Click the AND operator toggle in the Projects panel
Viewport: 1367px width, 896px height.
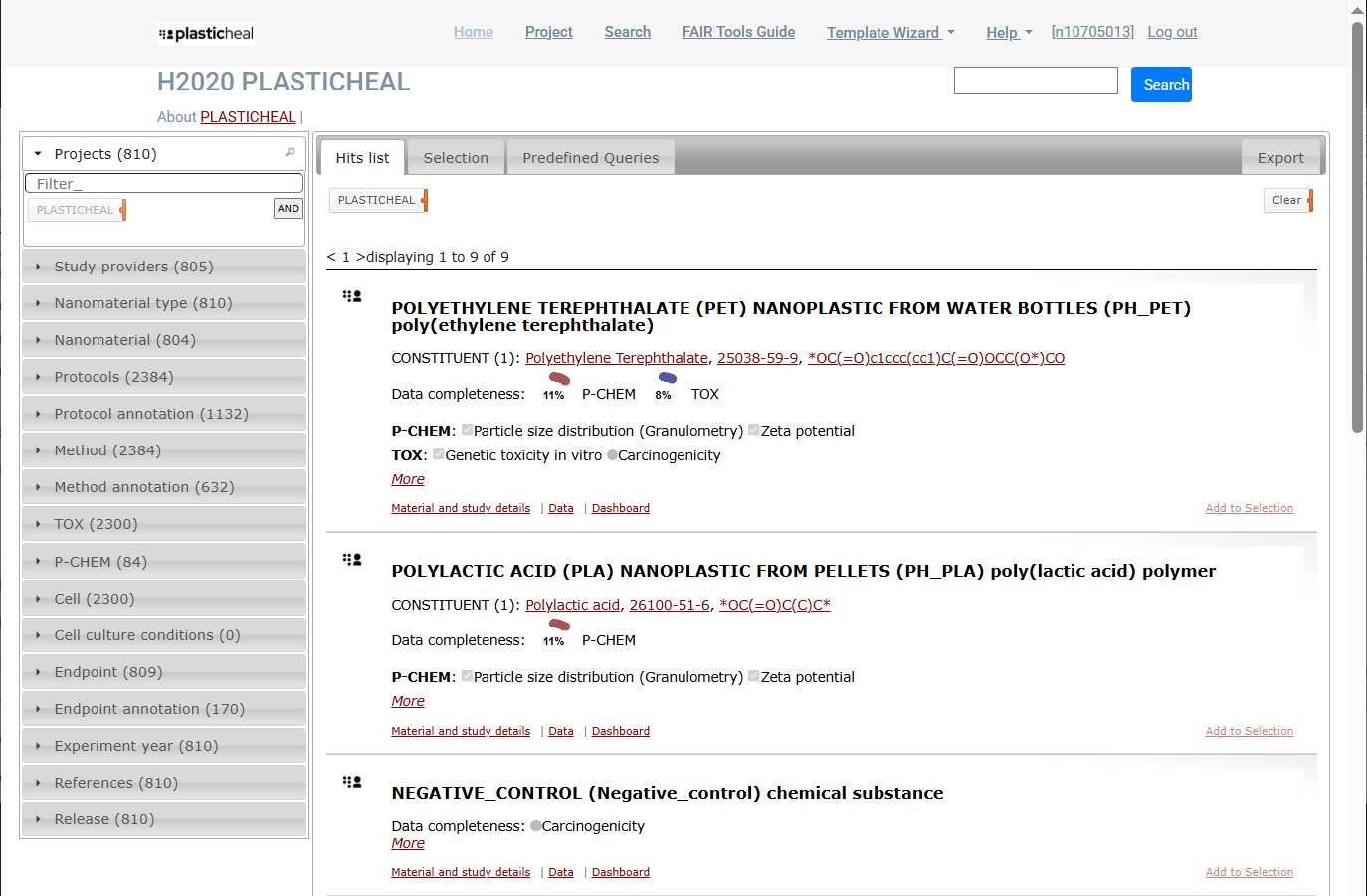click(x=289, y=209)
